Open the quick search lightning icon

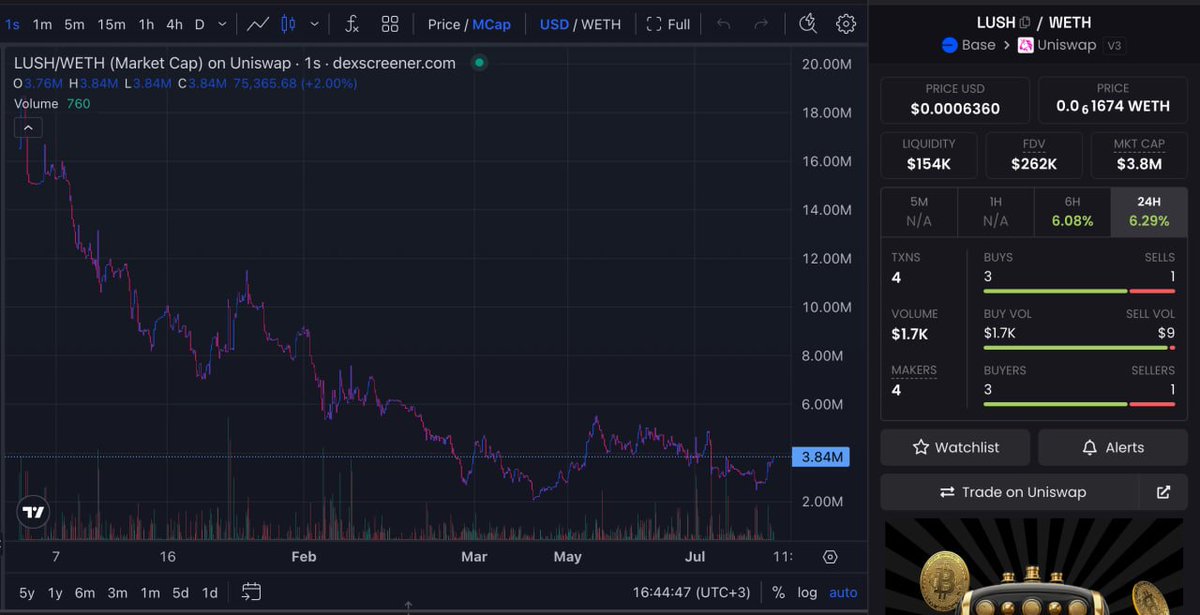(808, 24)
